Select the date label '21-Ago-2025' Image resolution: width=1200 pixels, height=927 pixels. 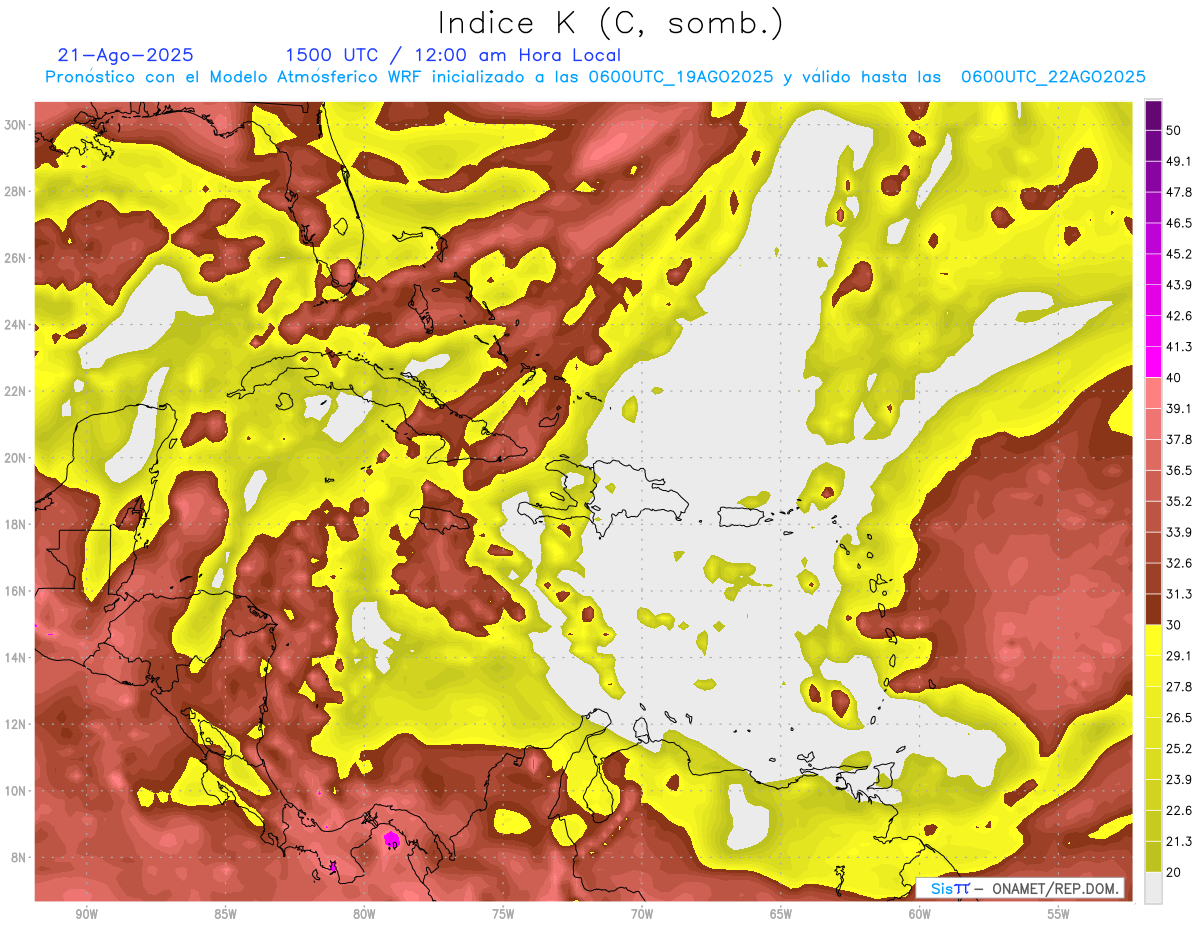coord(126,55)
